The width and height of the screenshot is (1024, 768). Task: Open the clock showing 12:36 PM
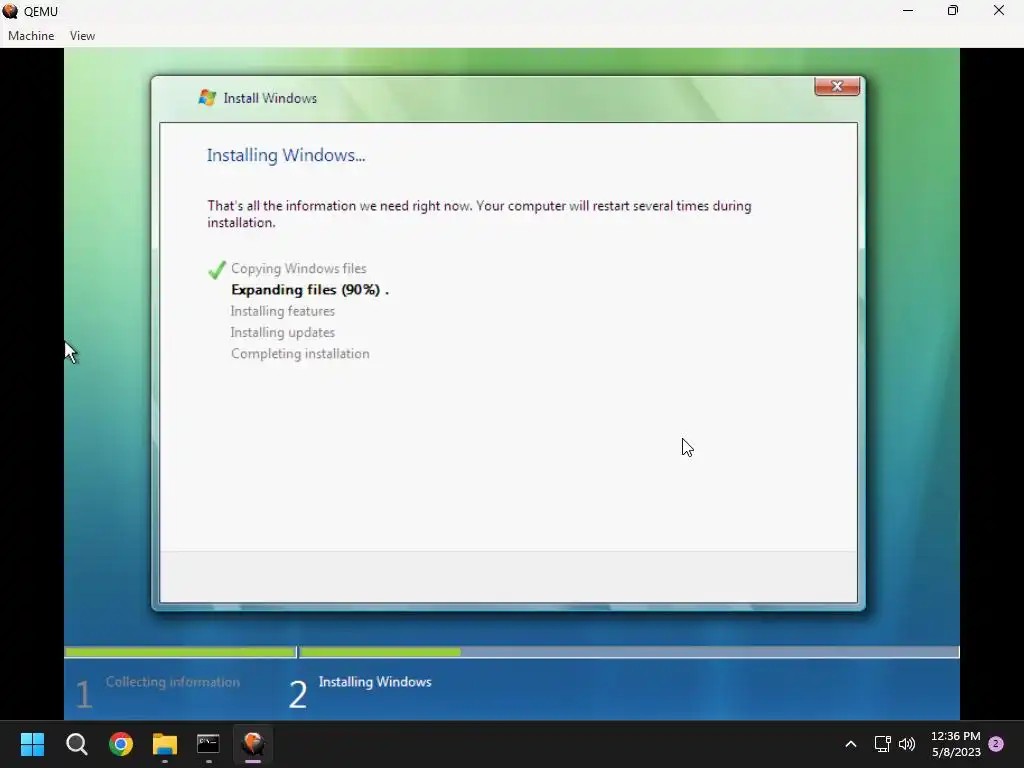955,744
